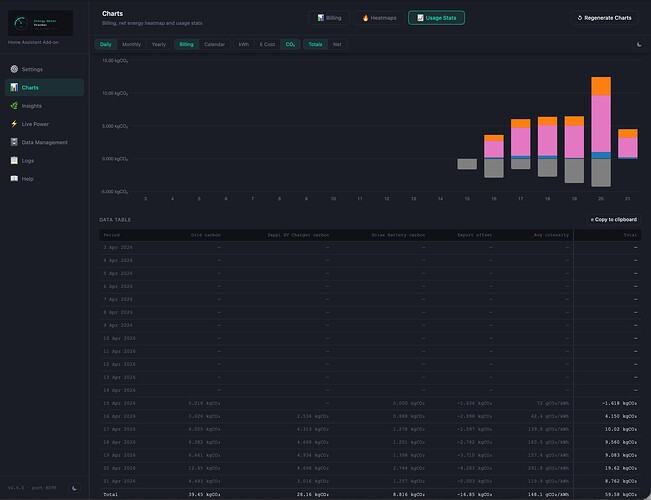Toggle dark mode moon icon in toolbar

(x=639, y=44)
